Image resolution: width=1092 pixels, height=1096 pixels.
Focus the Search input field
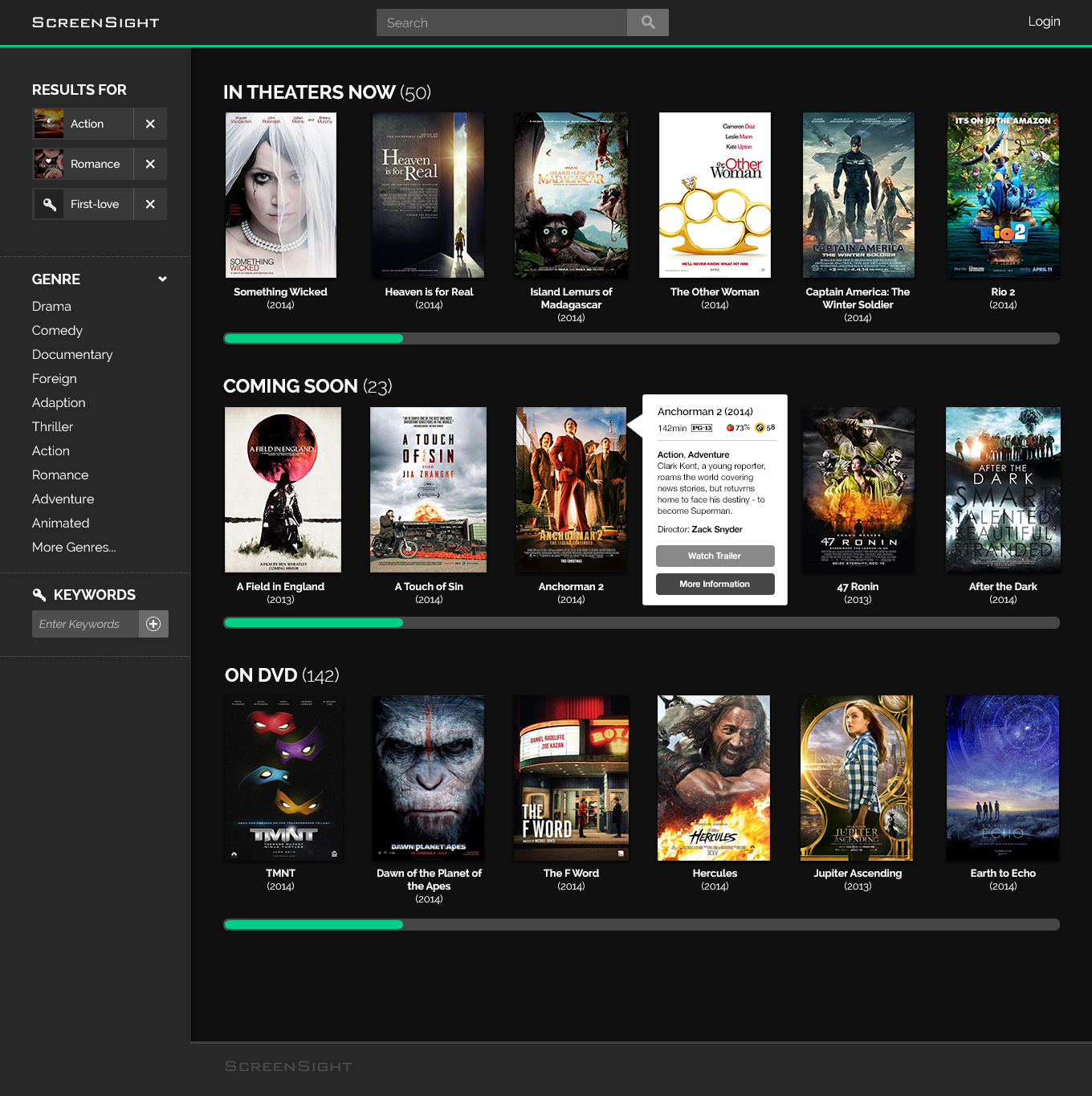point(502,22)
